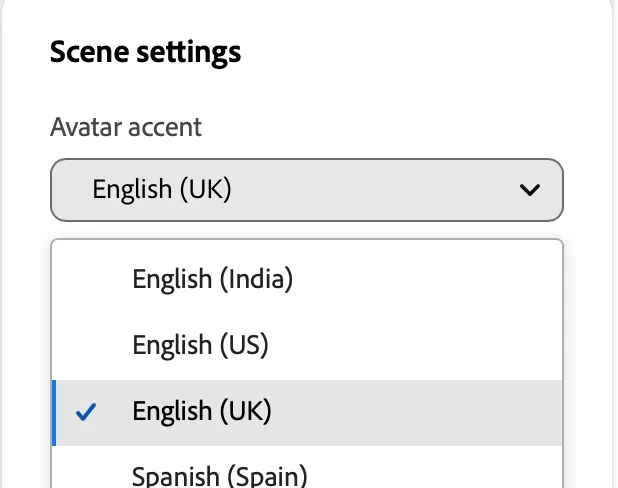This screenshot has height=488, width=618.
Task: Click the US accent entry text
Action: [x=201, y=345]
